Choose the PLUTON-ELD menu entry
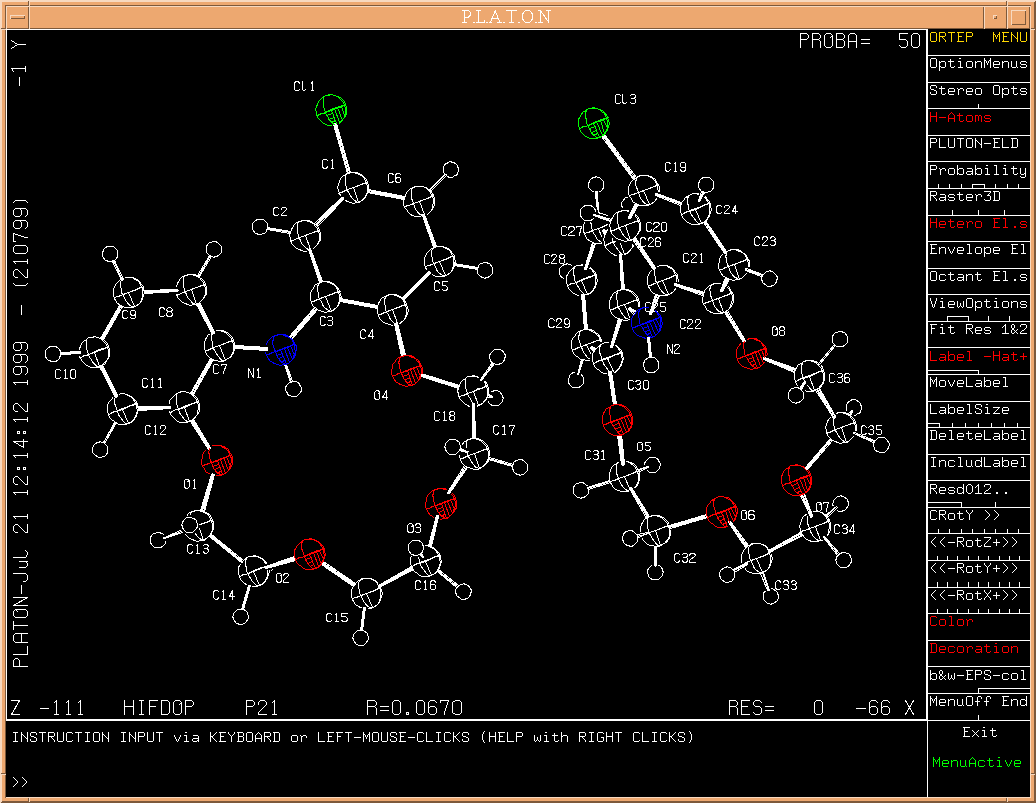This screenshot has height=803, width=1036. click(977, 144)
